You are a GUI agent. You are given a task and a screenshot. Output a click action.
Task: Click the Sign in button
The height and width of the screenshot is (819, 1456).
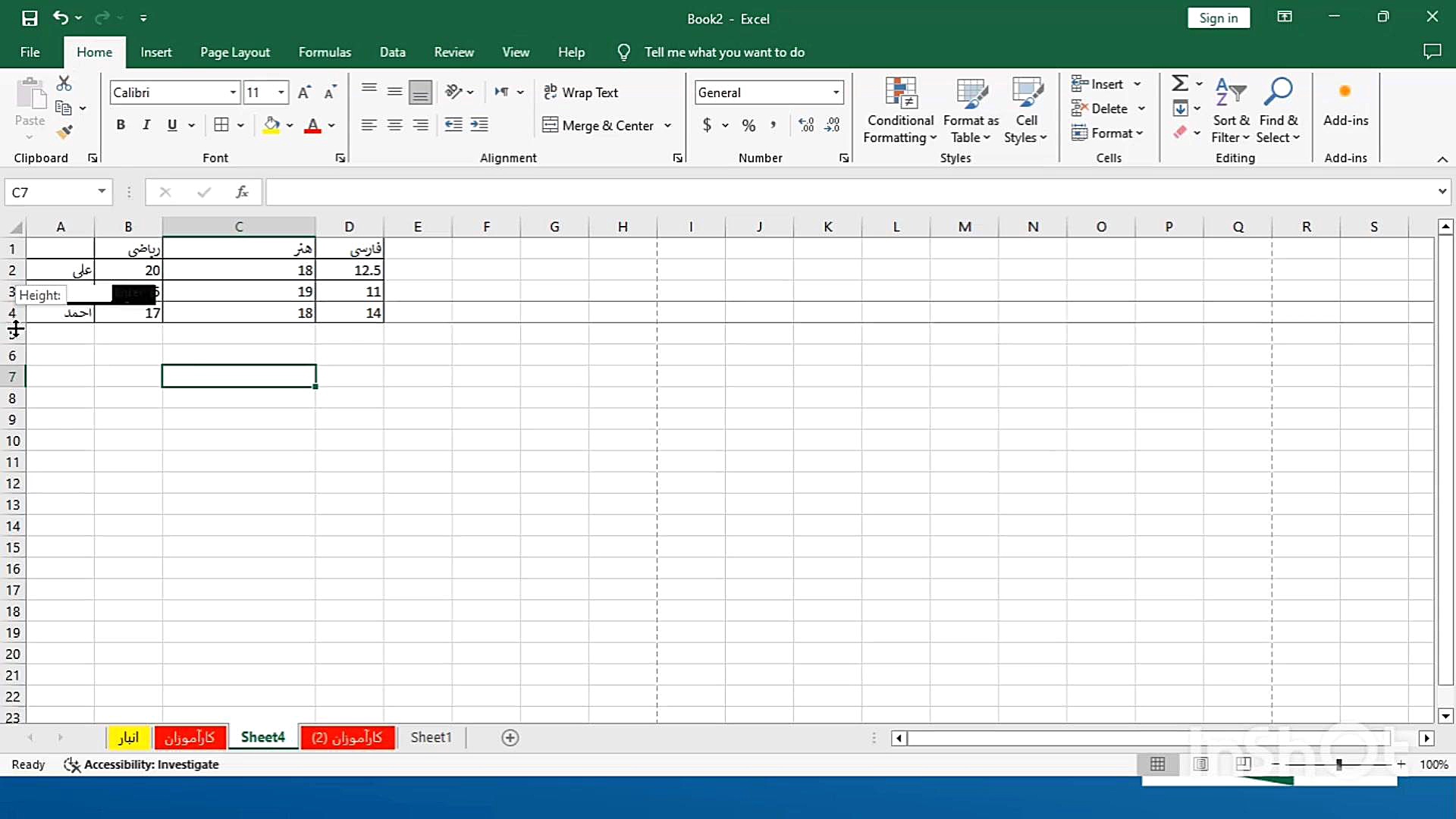(1218, 18)
